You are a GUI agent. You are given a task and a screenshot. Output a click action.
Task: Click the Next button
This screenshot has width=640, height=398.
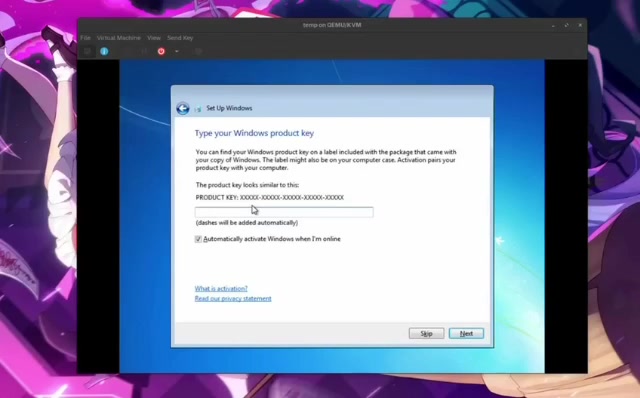tap(466, 334)
